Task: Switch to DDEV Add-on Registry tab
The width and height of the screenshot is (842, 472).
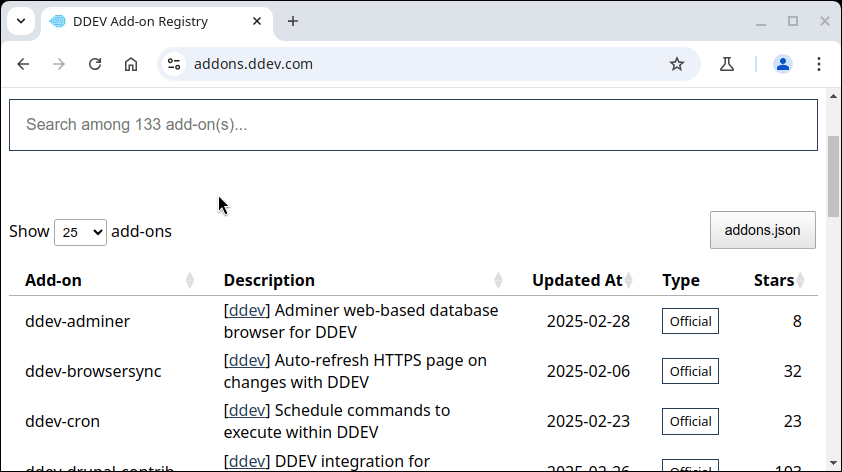Action: coord(140,21)
